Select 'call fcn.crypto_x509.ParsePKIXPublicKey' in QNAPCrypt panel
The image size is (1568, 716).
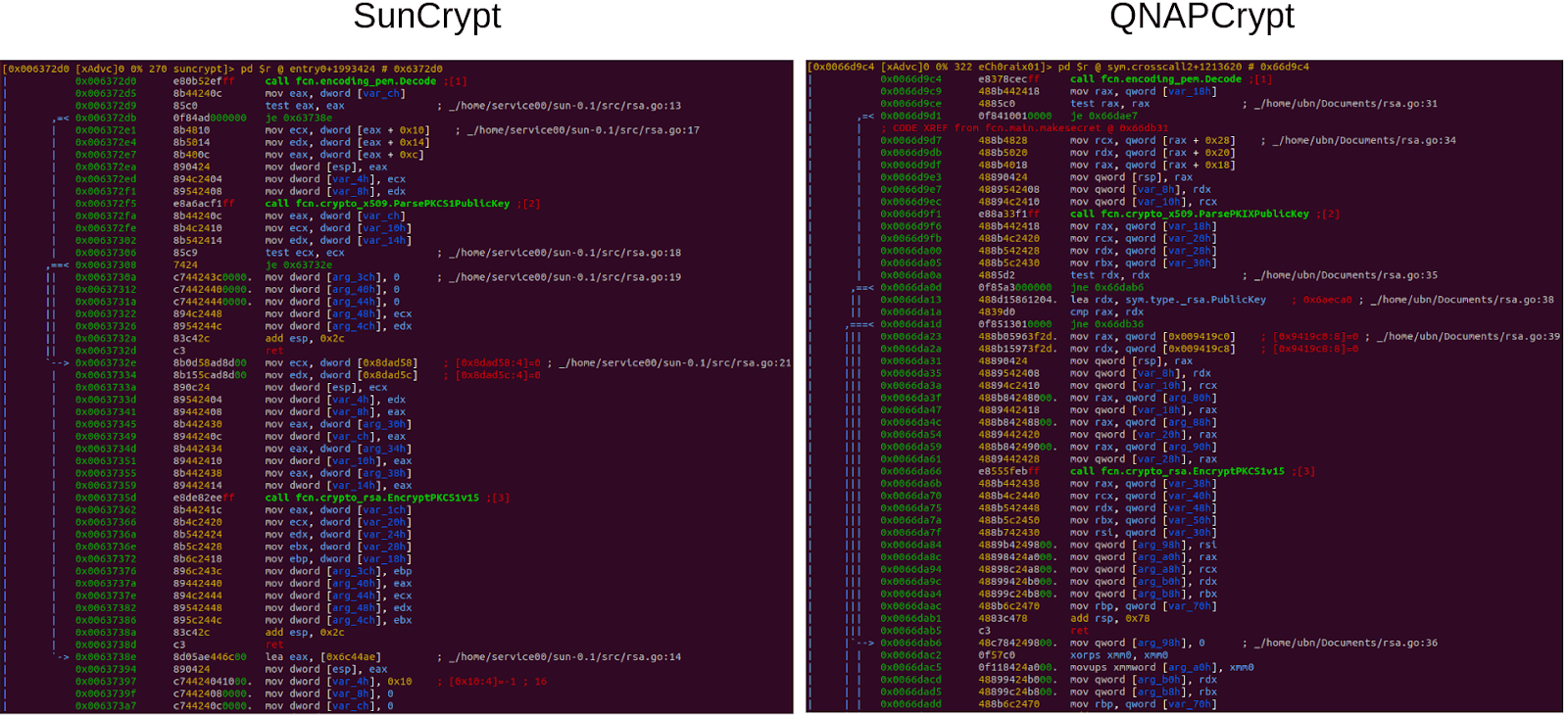(1190, 214)
